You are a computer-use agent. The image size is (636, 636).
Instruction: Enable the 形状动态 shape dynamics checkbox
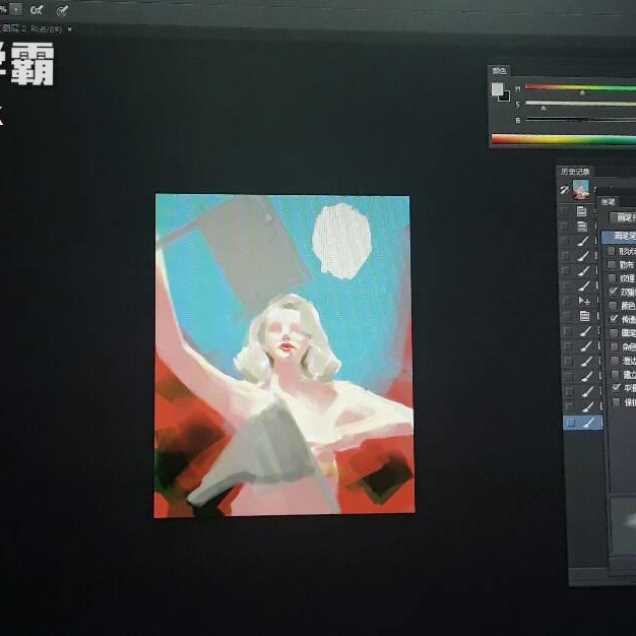click(611, 251)
